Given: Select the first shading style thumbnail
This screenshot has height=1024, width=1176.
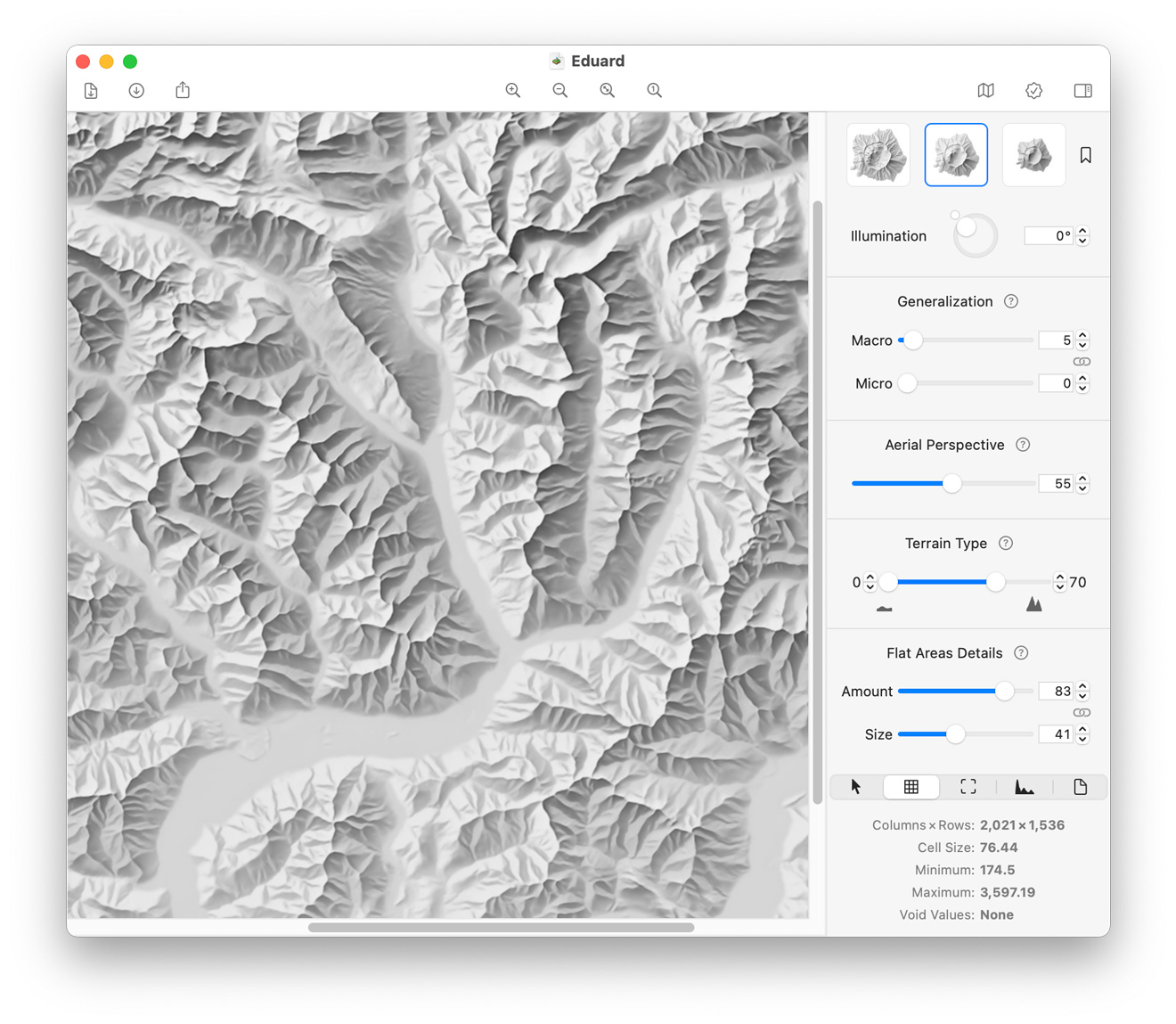Looking at the screenshot, I should pyautogui.click(x=878, y=155).
